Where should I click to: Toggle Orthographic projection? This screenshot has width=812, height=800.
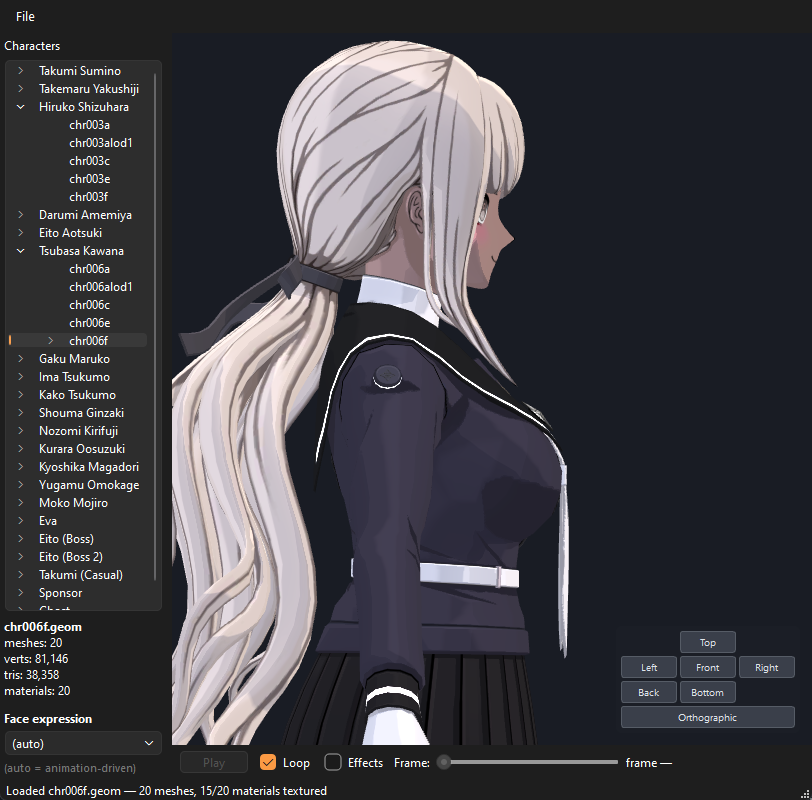(x=707, y=717)
